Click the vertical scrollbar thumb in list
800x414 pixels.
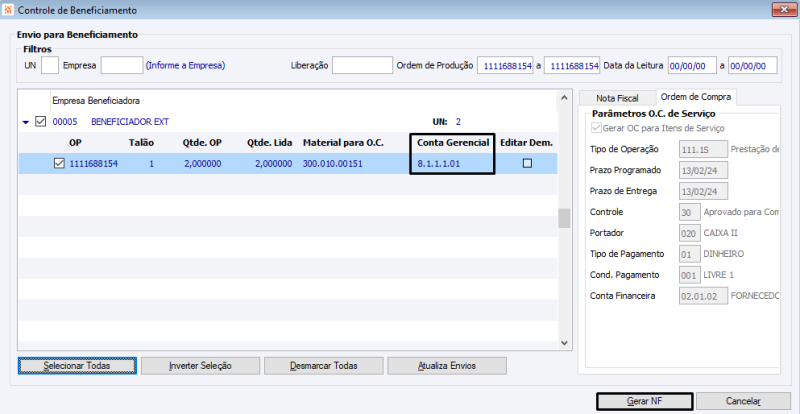(x=564, y=218)
